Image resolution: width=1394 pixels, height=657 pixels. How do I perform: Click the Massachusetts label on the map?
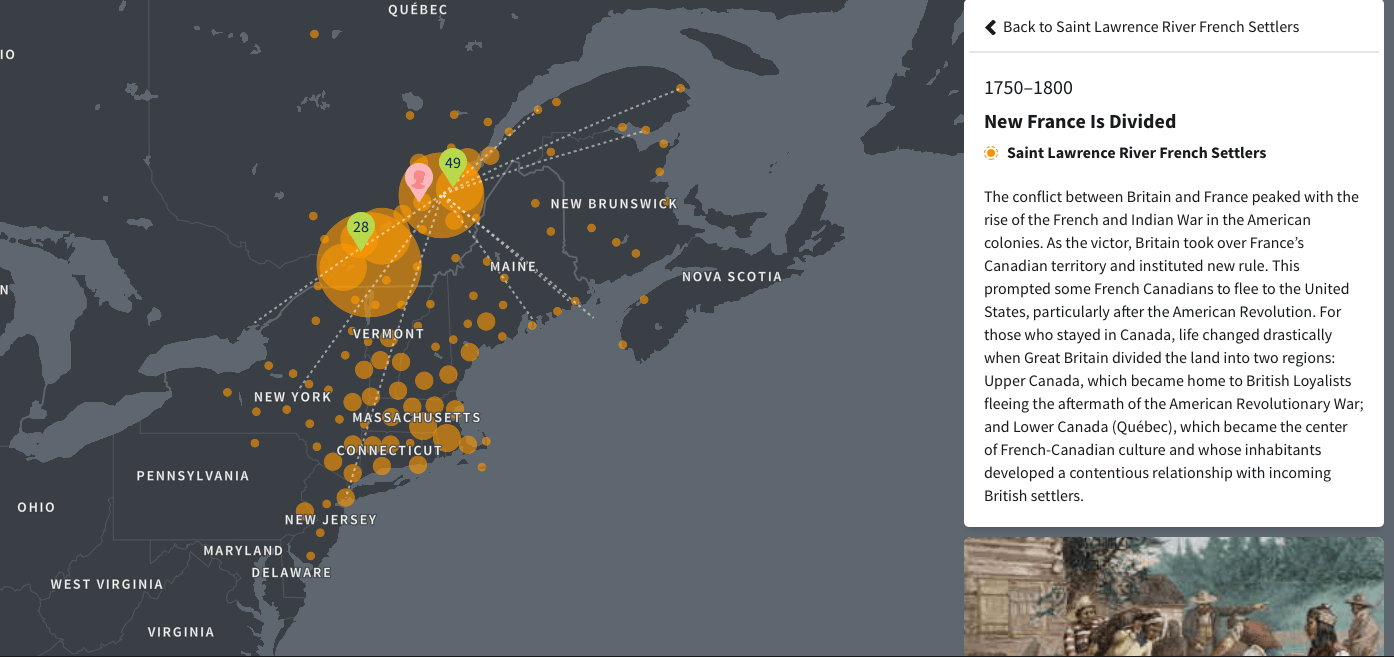click(416, 417)
